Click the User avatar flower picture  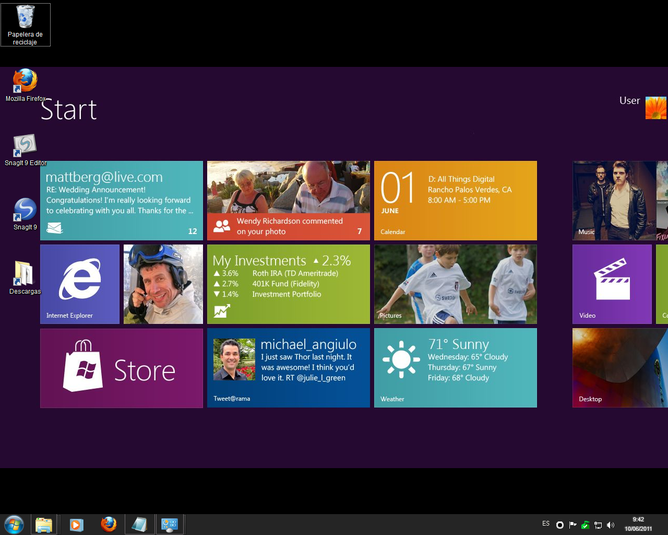pyautogui.click(x=656, y=108)
